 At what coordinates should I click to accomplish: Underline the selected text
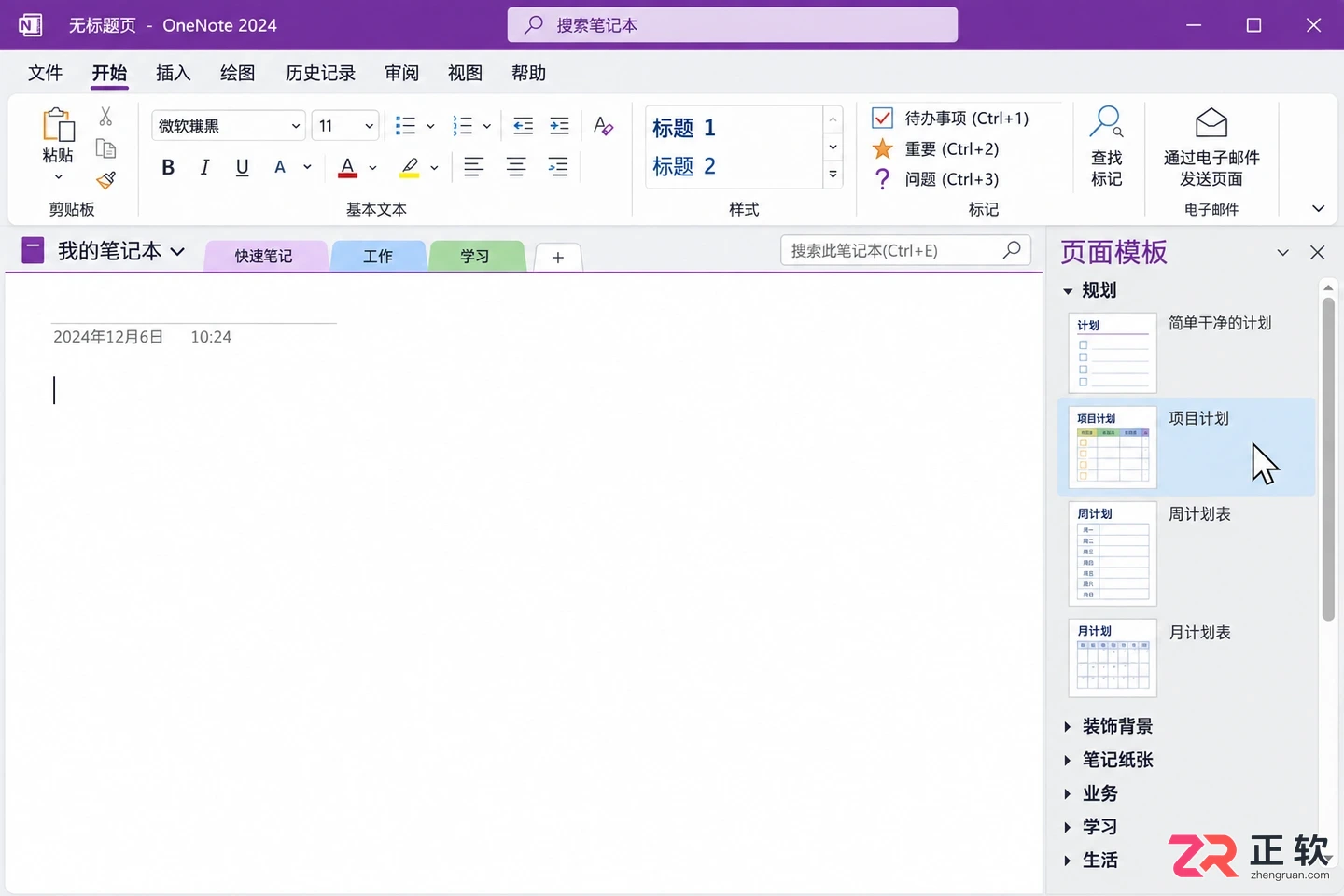242,167
